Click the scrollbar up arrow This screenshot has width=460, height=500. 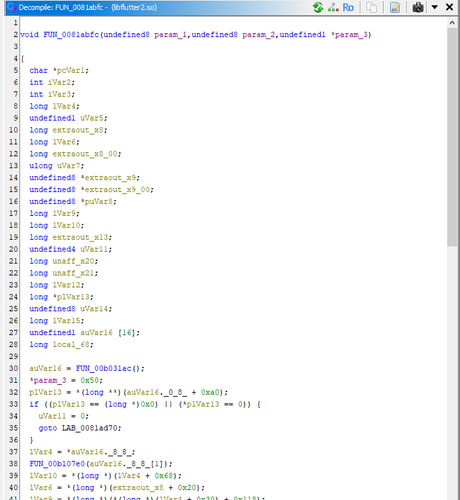click(x=452, y=23)
